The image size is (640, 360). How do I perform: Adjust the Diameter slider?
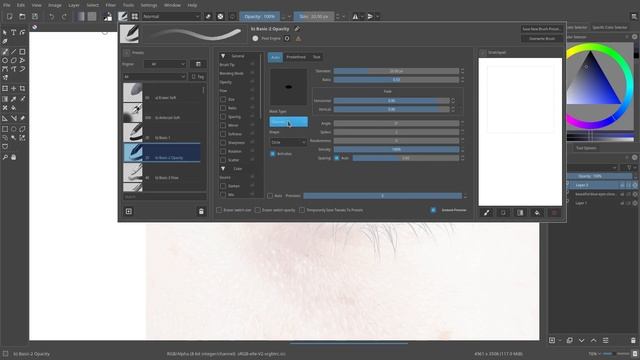[x=396, y=71]
